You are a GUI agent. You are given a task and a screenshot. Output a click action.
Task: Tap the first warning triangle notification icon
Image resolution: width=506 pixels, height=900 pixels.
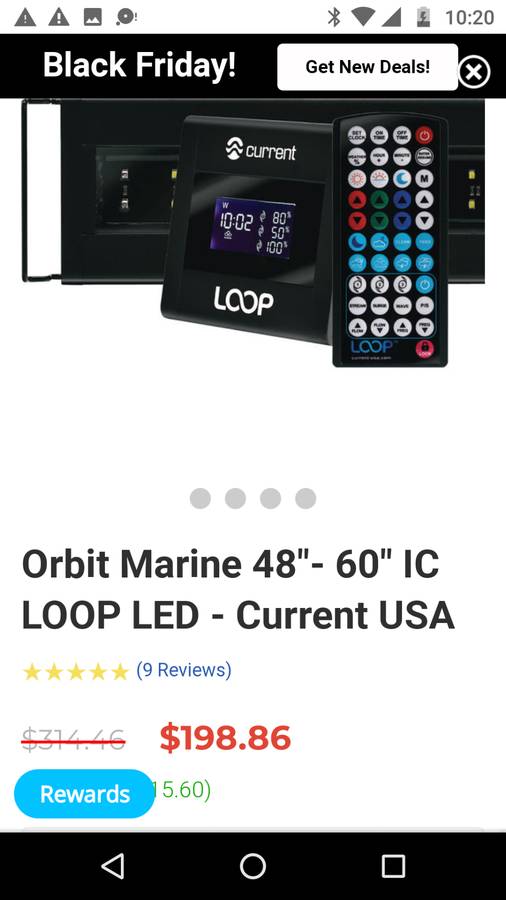[x=25, y=17]
